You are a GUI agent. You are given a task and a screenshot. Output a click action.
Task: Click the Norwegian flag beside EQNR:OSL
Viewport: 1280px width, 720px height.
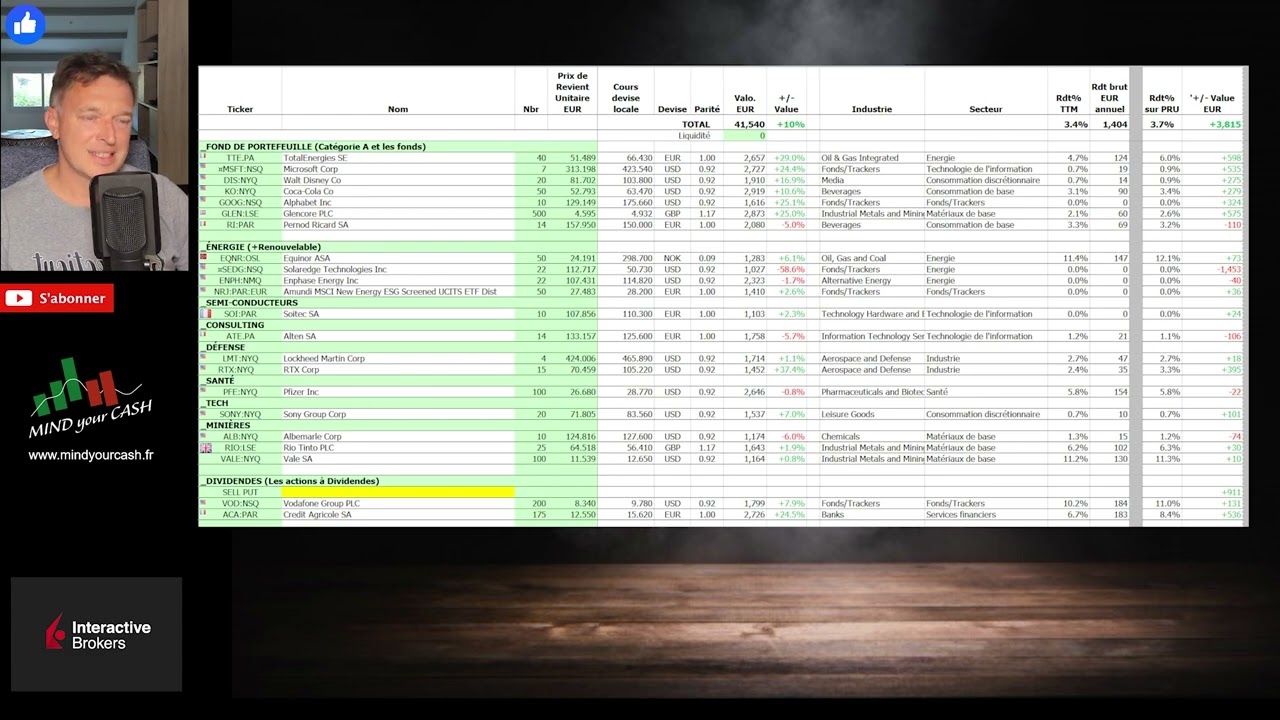[203, 257]
